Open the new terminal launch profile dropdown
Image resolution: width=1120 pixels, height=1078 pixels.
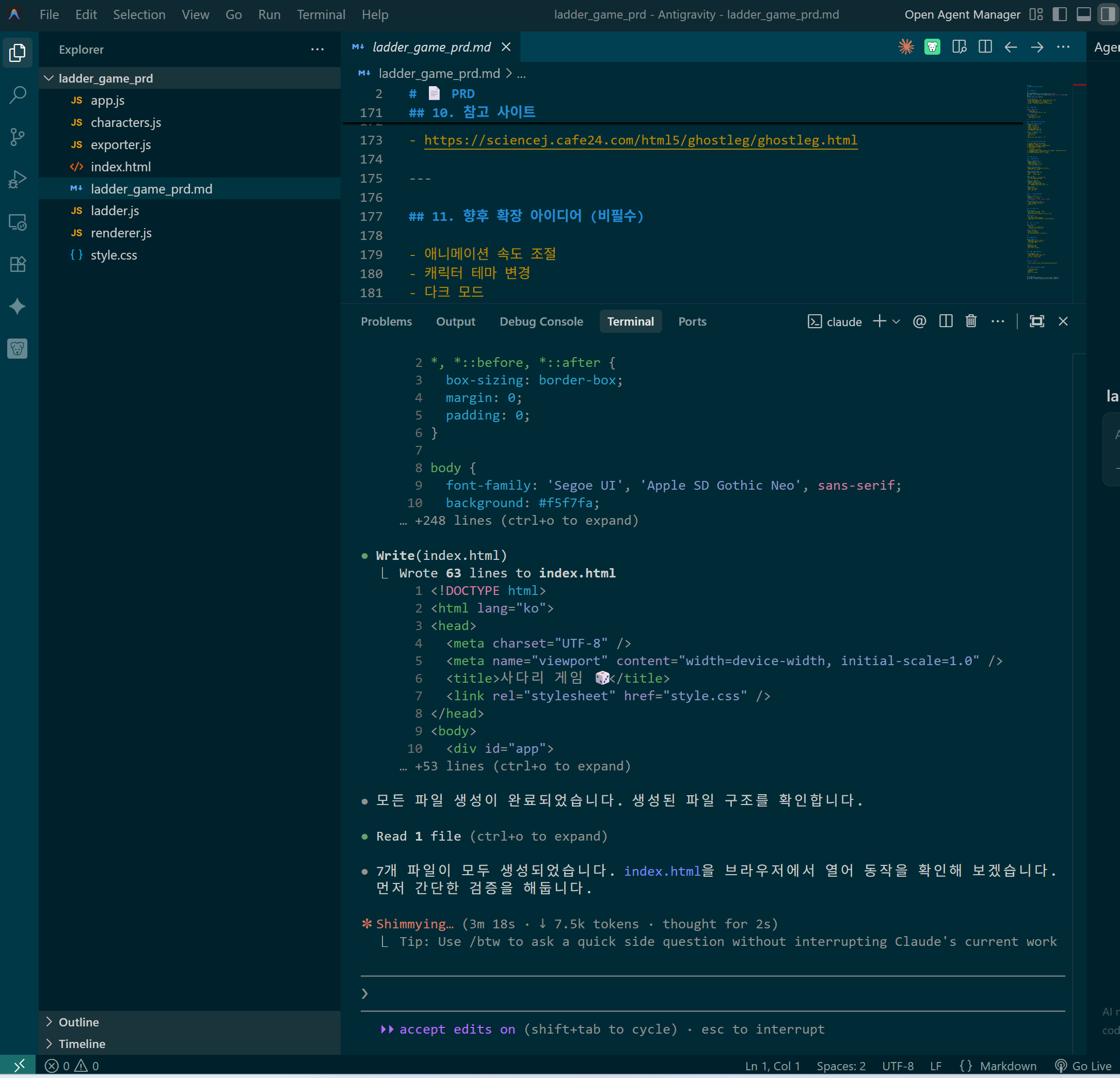[x=897, y=321]
